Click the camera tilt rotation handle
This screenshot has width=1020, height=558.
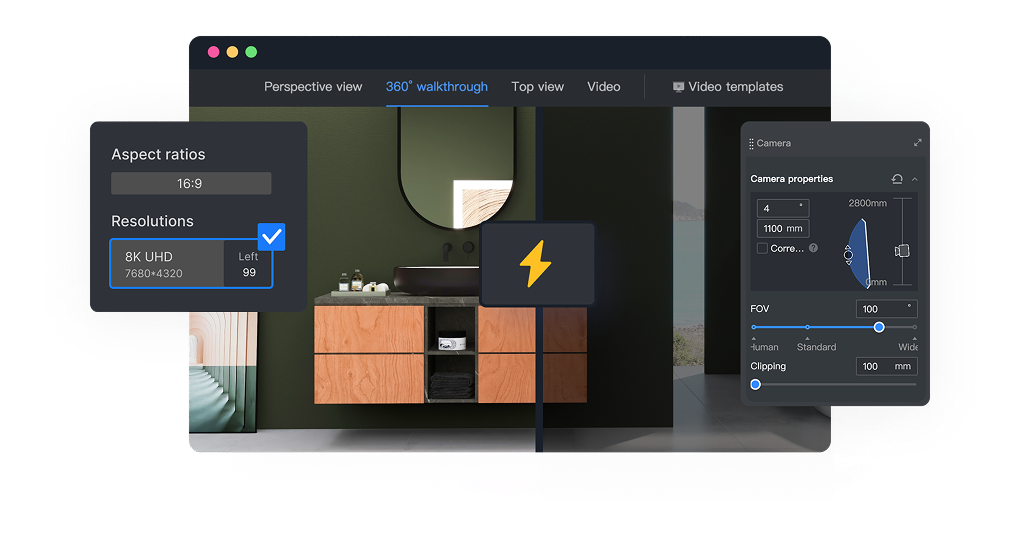pyautogui.click(x=848, y=254)
